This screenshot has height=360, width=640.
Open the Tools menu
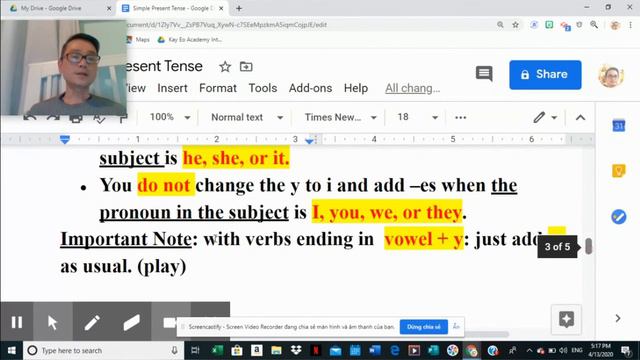(263, 88)
